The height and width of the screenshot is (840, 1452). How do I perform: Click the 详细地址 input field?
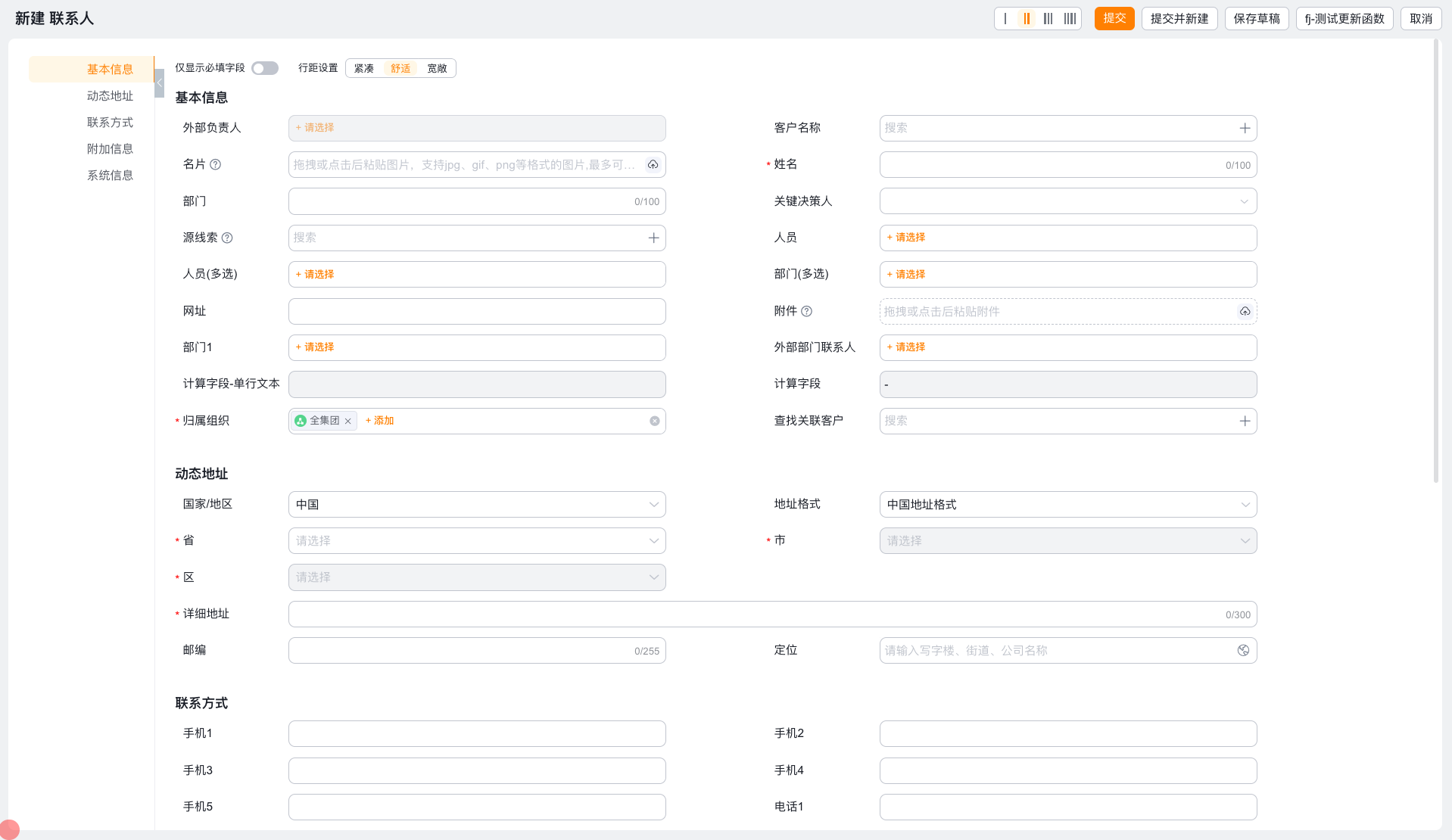pos(772,614)
